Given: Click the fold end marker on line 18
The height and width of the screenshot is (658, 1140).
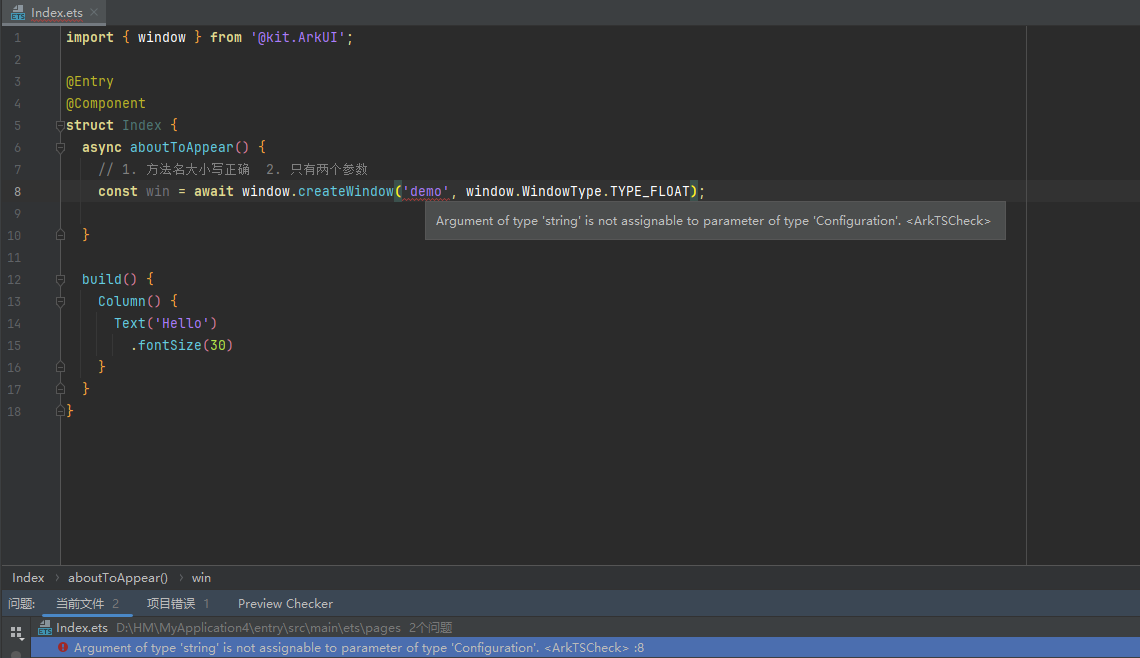Looking at the screenshot, I should pyautogui.click(x=59, y=410).
